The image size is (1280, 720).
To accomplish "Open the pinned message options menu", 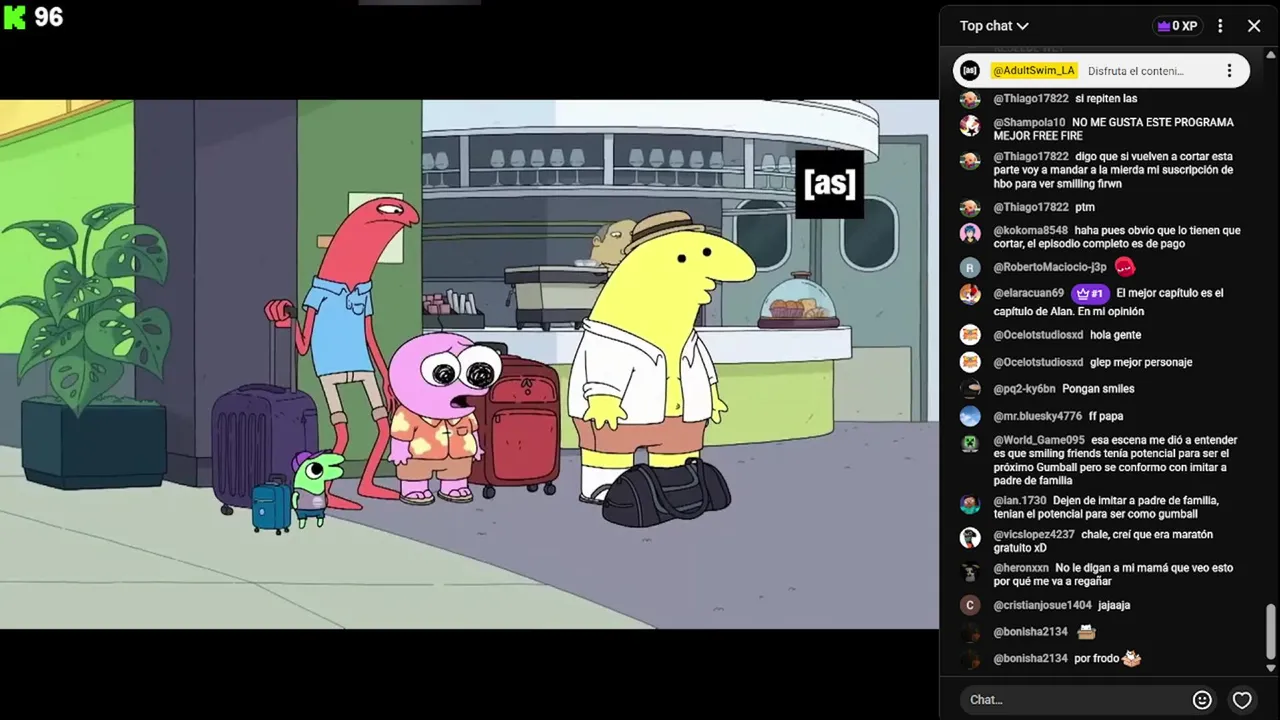I will click(x=1229, y=71).
